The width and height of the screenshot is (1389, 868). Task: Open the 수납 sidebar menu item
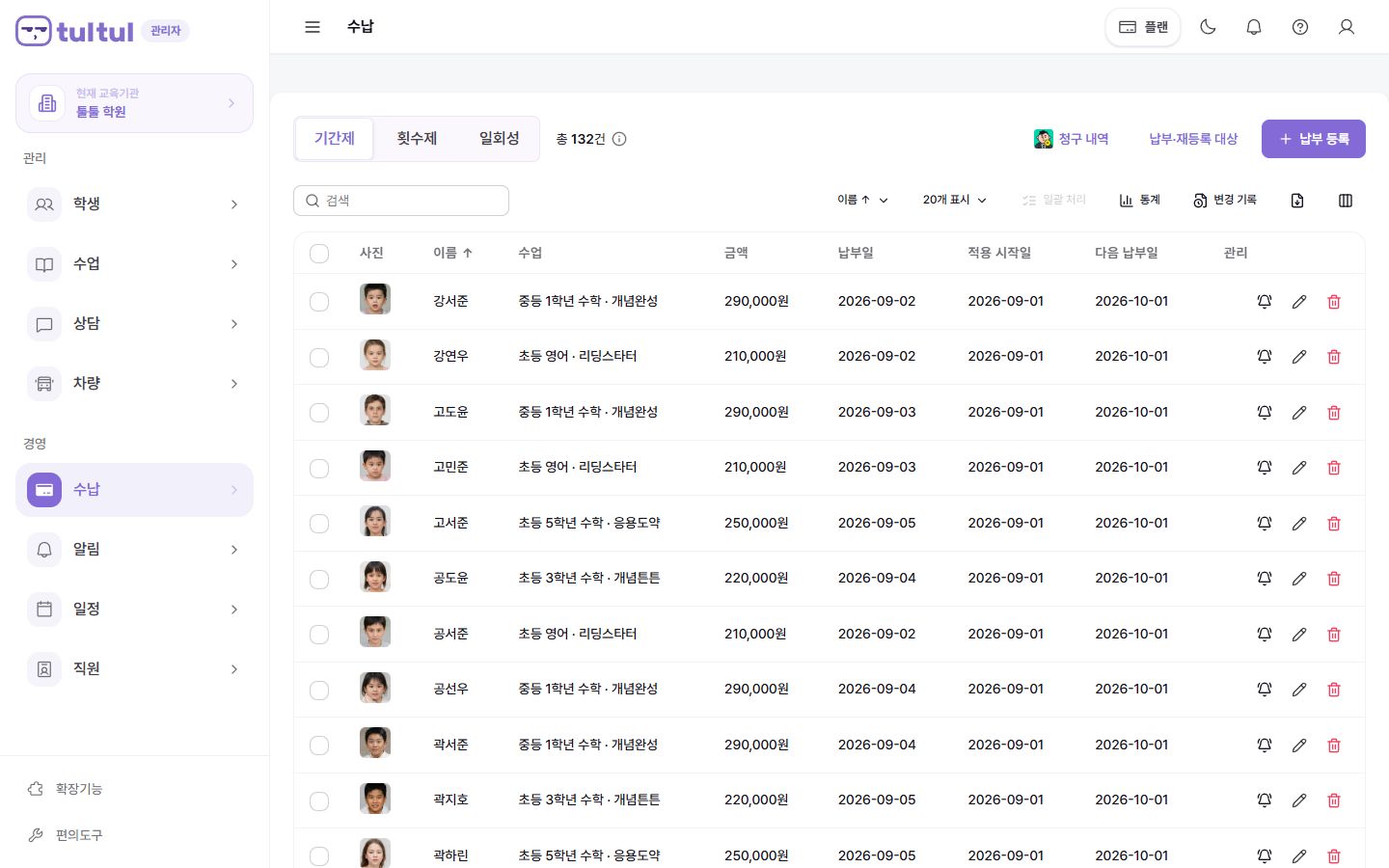tap(134, 490)
